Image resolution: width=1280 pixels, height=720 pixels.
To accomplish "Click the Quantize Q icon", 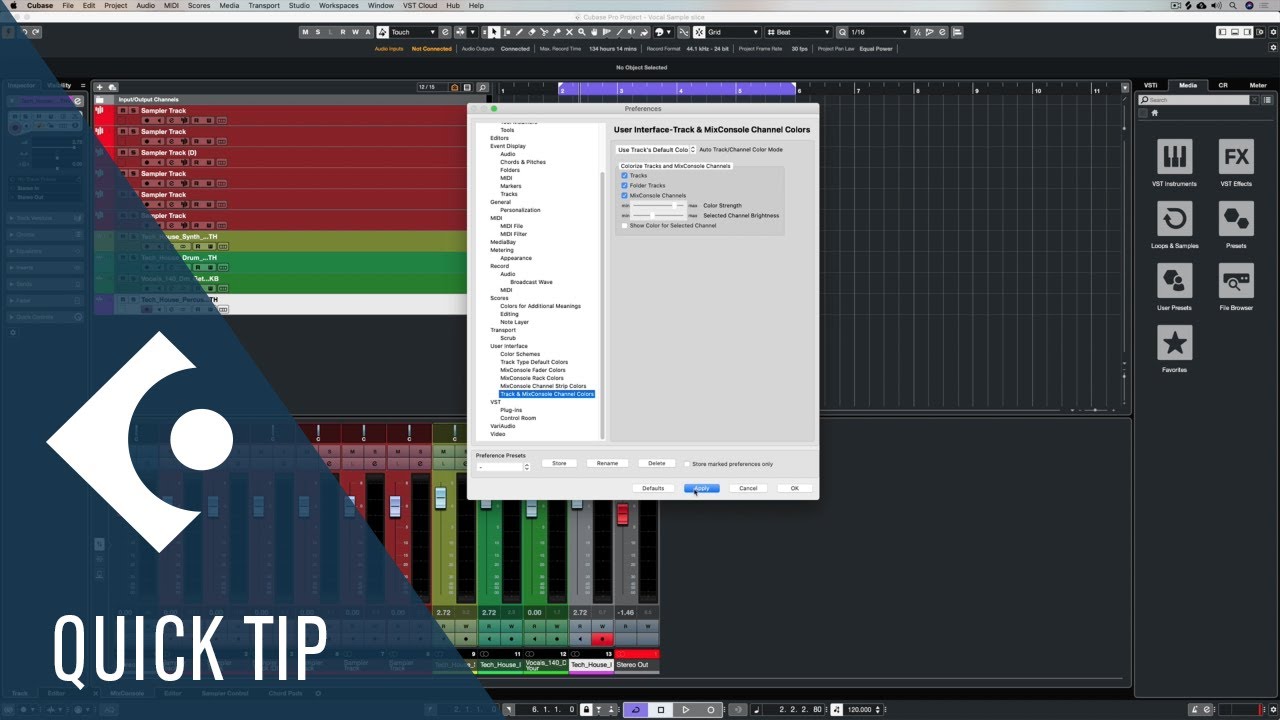I will pos(841,32).
